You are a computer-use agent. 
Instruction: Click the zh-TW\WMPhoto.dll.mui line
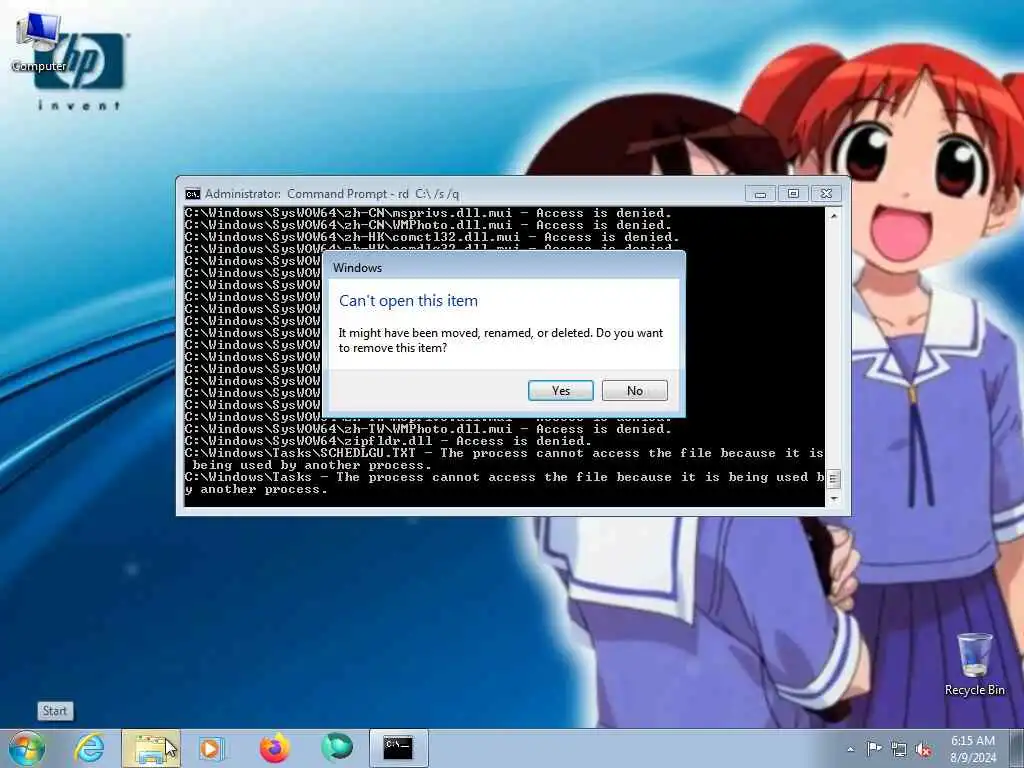pyautogui.click(x=428, y=429)
